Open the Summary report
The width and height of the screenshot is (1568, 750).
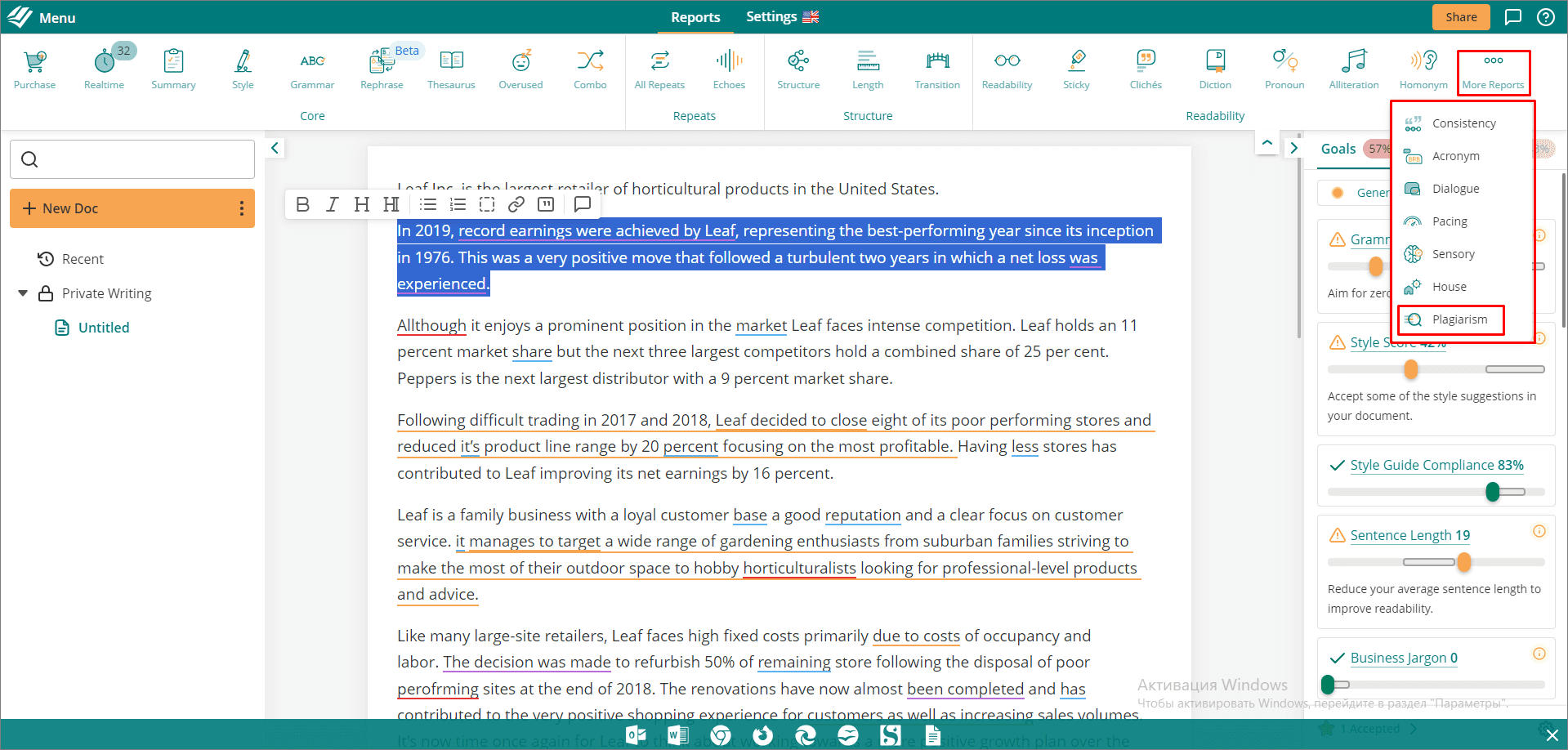(173, 65)
